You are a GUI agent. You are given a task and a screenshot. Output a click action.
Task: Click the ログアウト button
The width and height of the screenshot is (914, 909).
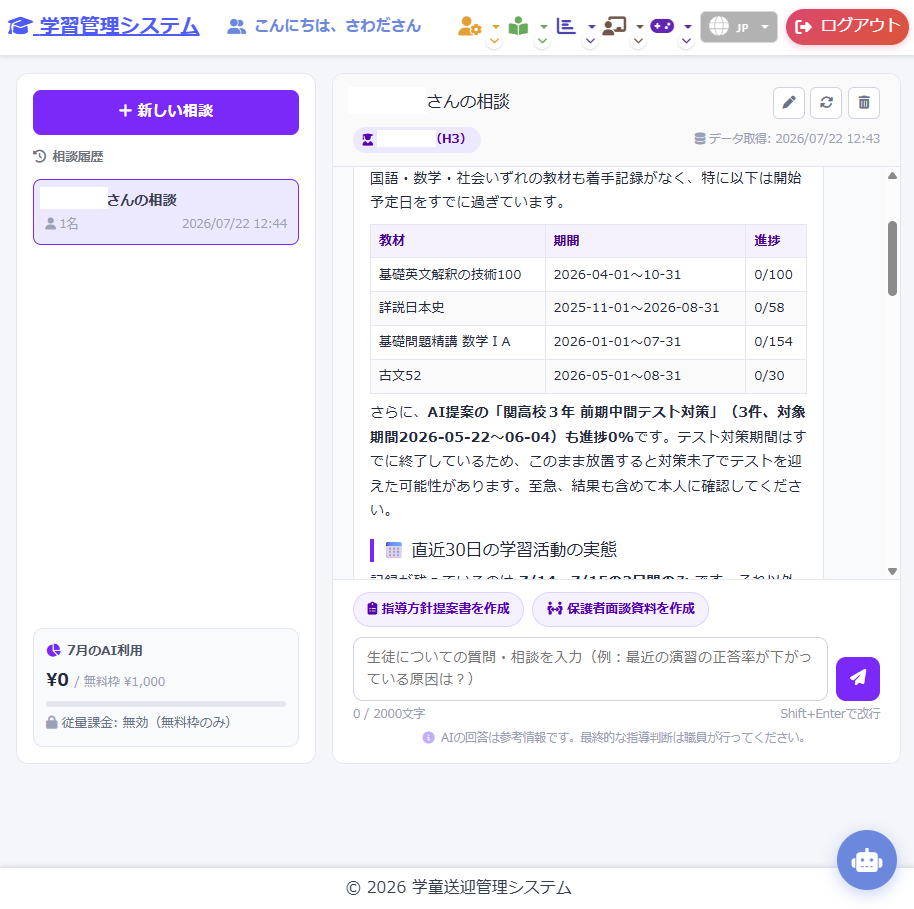(847, 26)
